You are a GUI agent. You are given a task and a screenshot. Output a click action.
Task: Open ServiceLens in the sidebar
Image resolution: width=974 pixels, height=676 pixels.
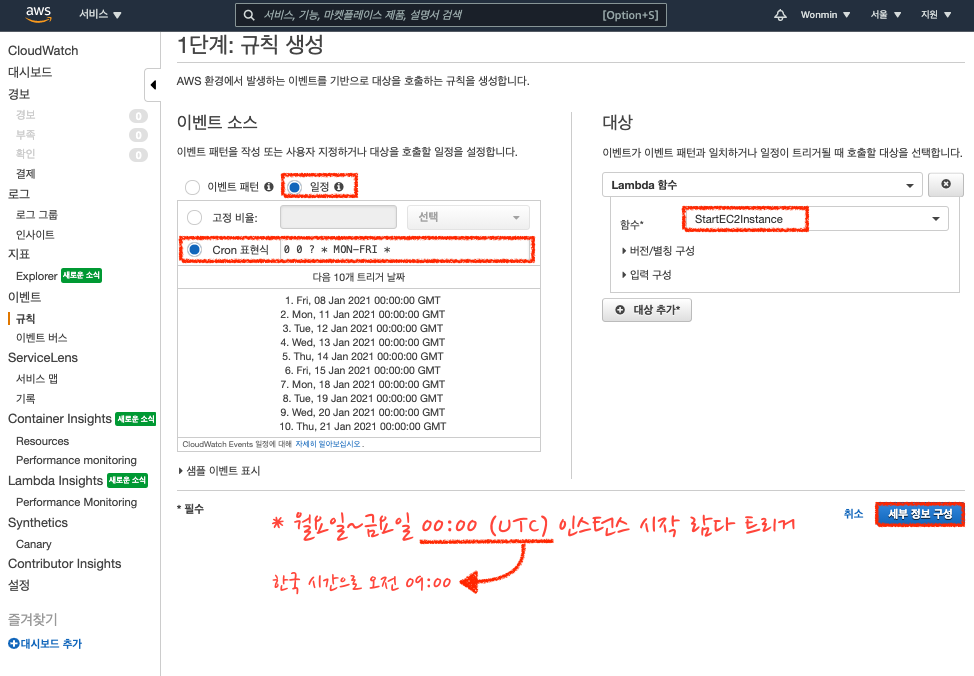[43, 358]
